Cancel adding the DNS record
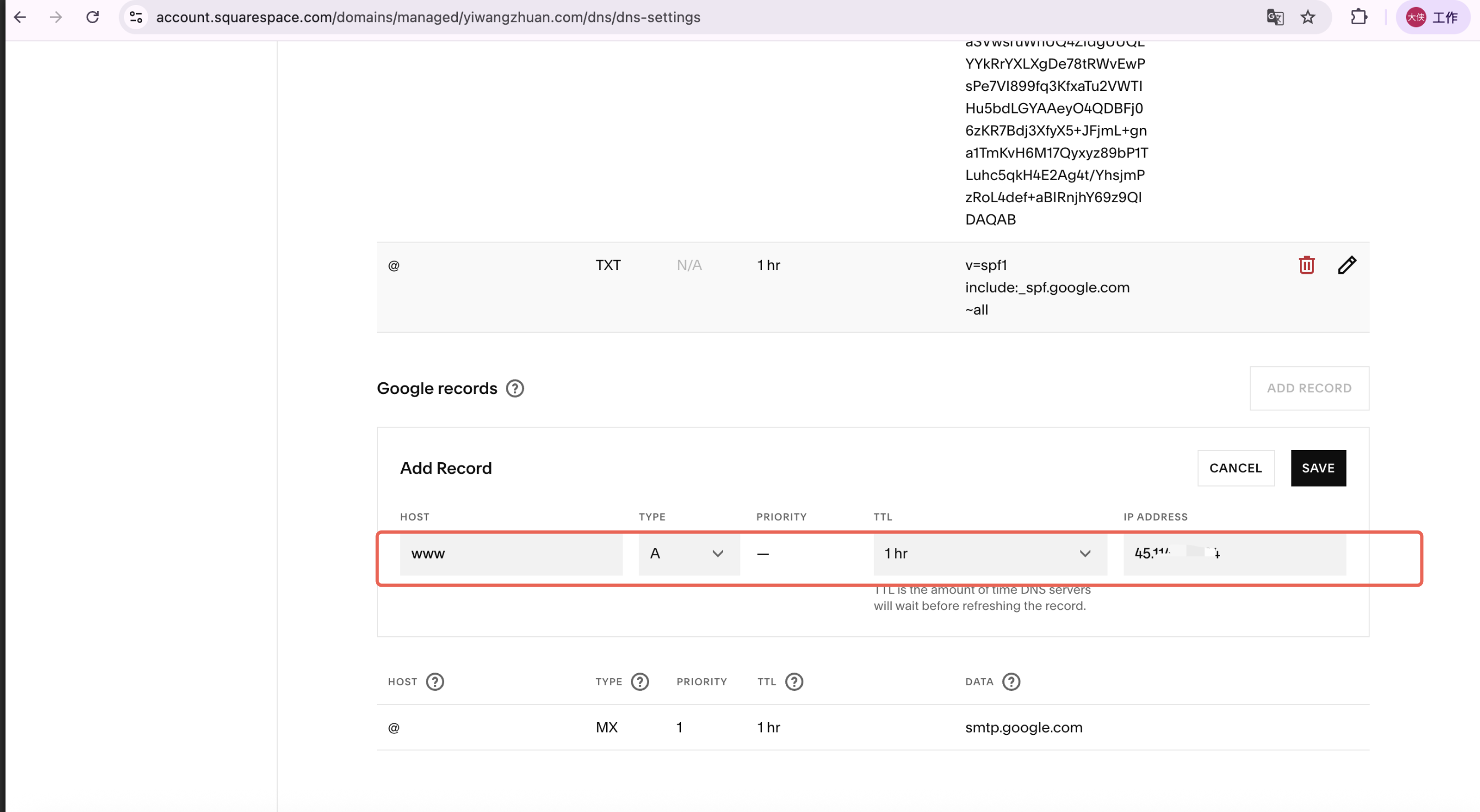 [1236, 468]
